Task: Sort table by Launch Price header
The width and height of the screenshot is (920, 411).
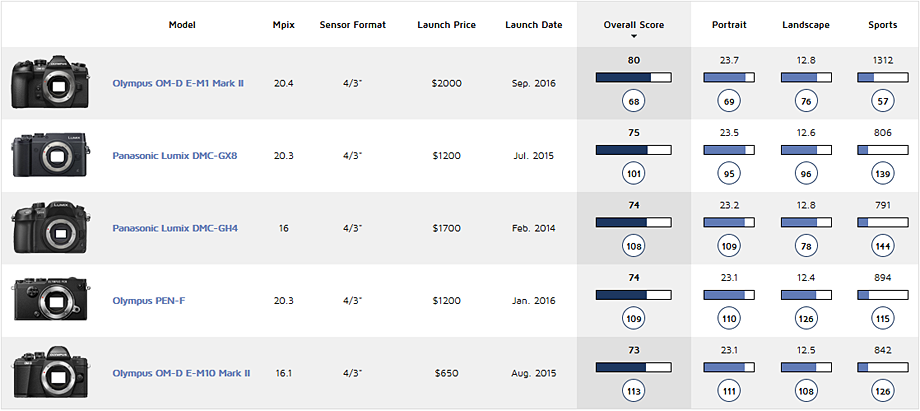Action: click(447, 25)
